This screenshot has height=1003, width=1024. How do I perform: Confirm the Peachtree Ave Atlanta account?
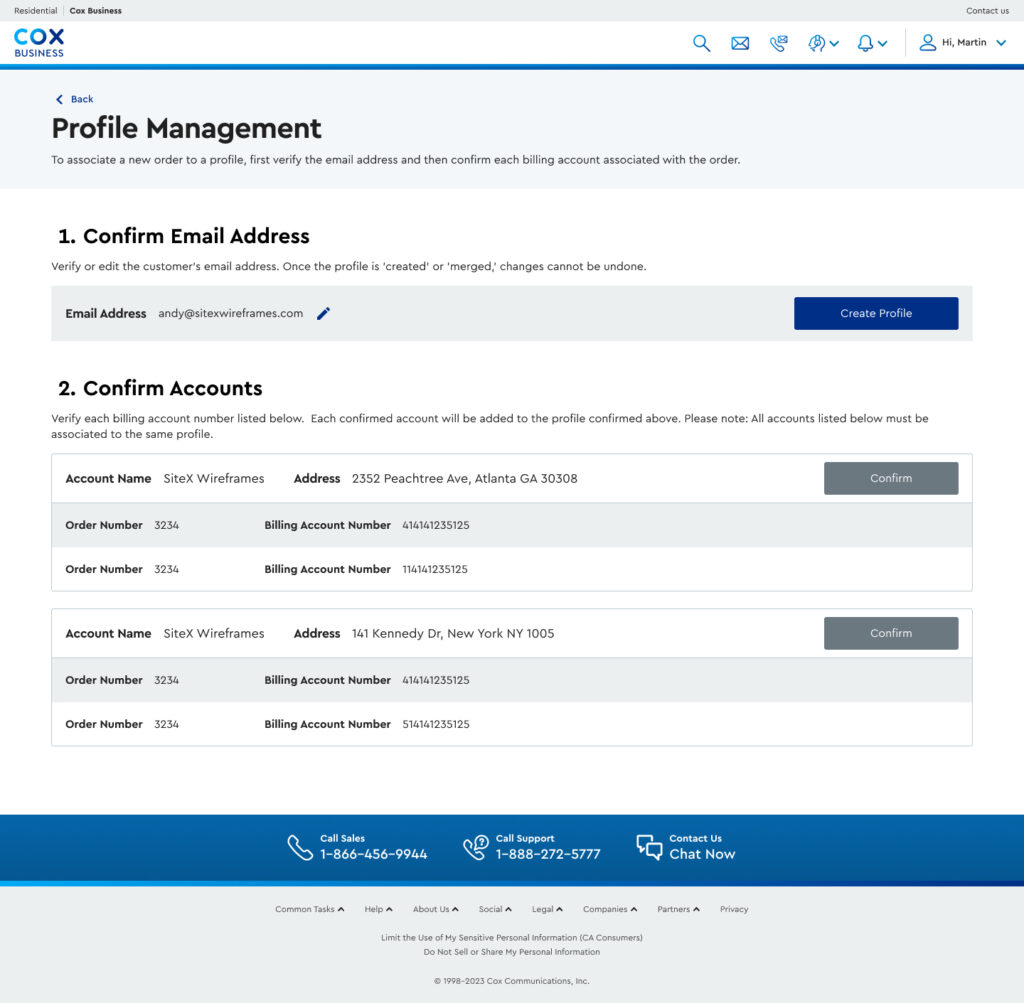click(890, 478)
